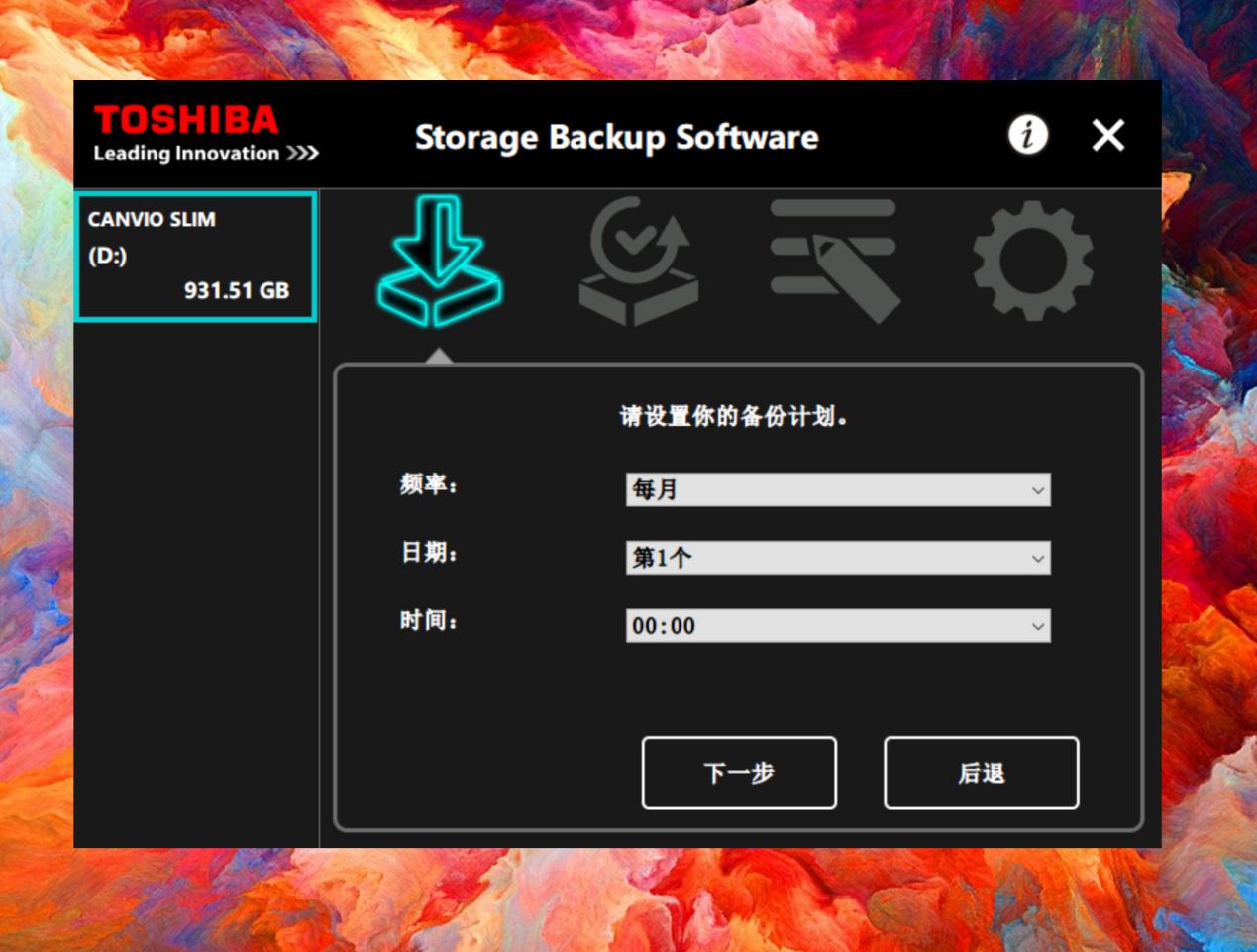This screenshot has height=952, width=1257.
Task: Open the backup tab icon
Action: click(x=440, y=261)
